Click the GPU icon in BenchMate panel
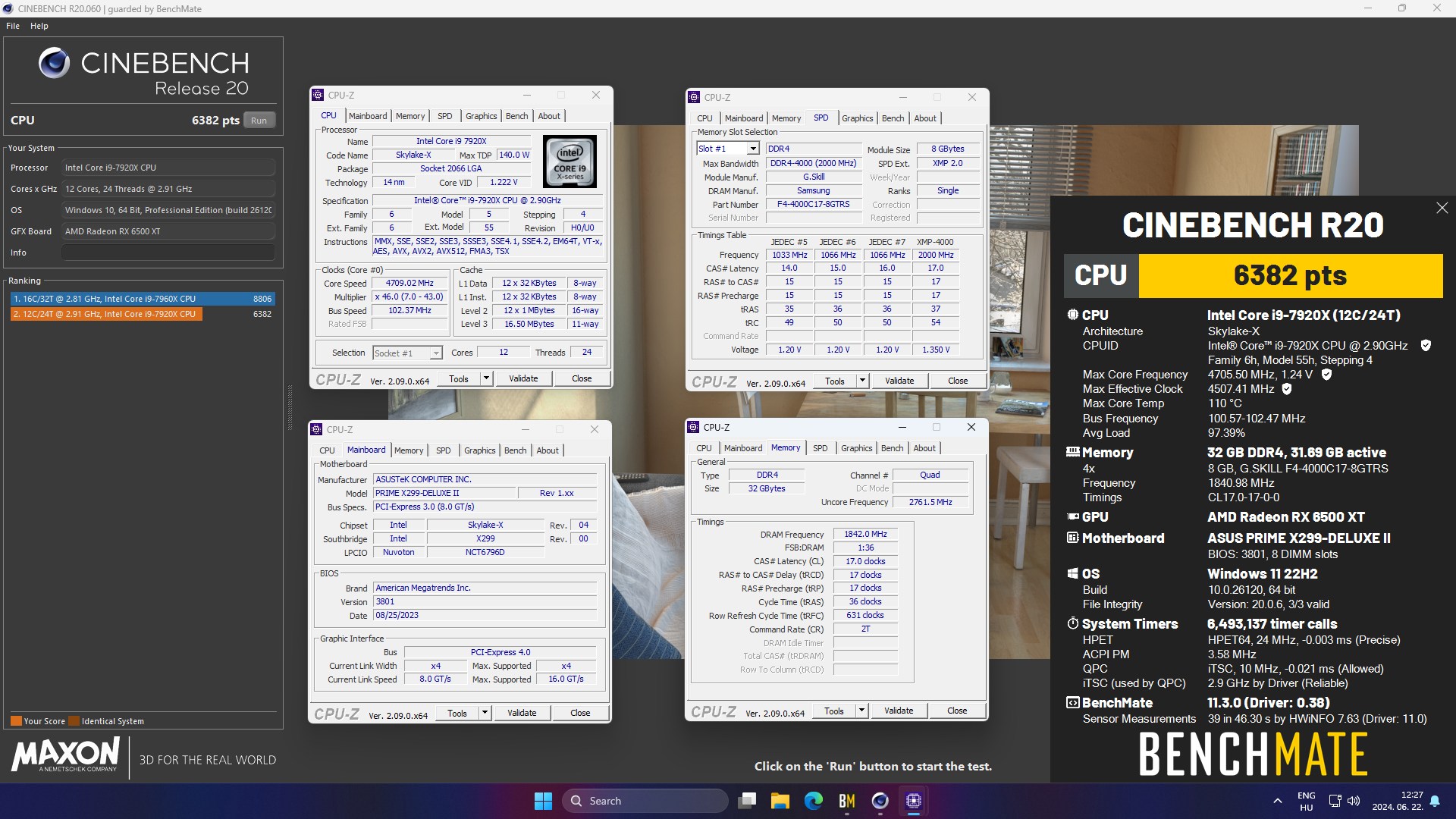 tap(1072, 516)
